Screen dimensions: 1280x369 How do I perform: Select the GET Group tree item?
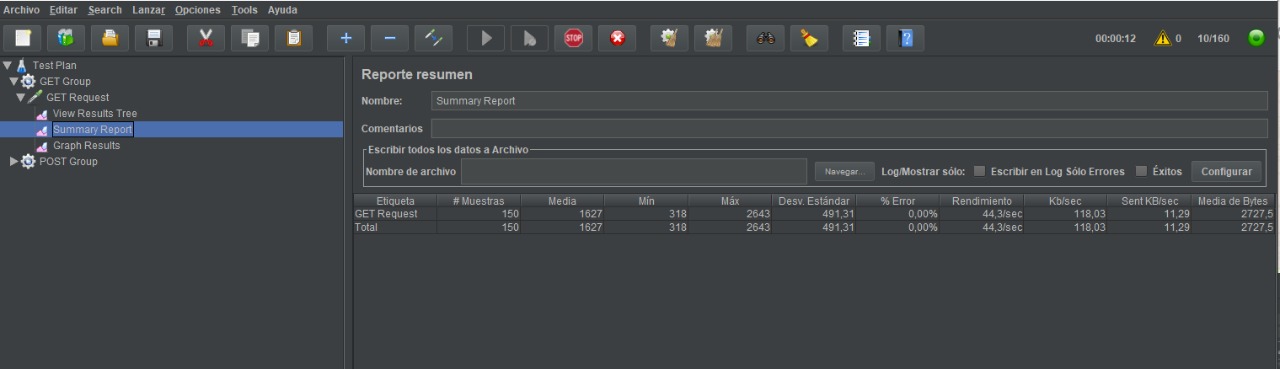[66, 81]
